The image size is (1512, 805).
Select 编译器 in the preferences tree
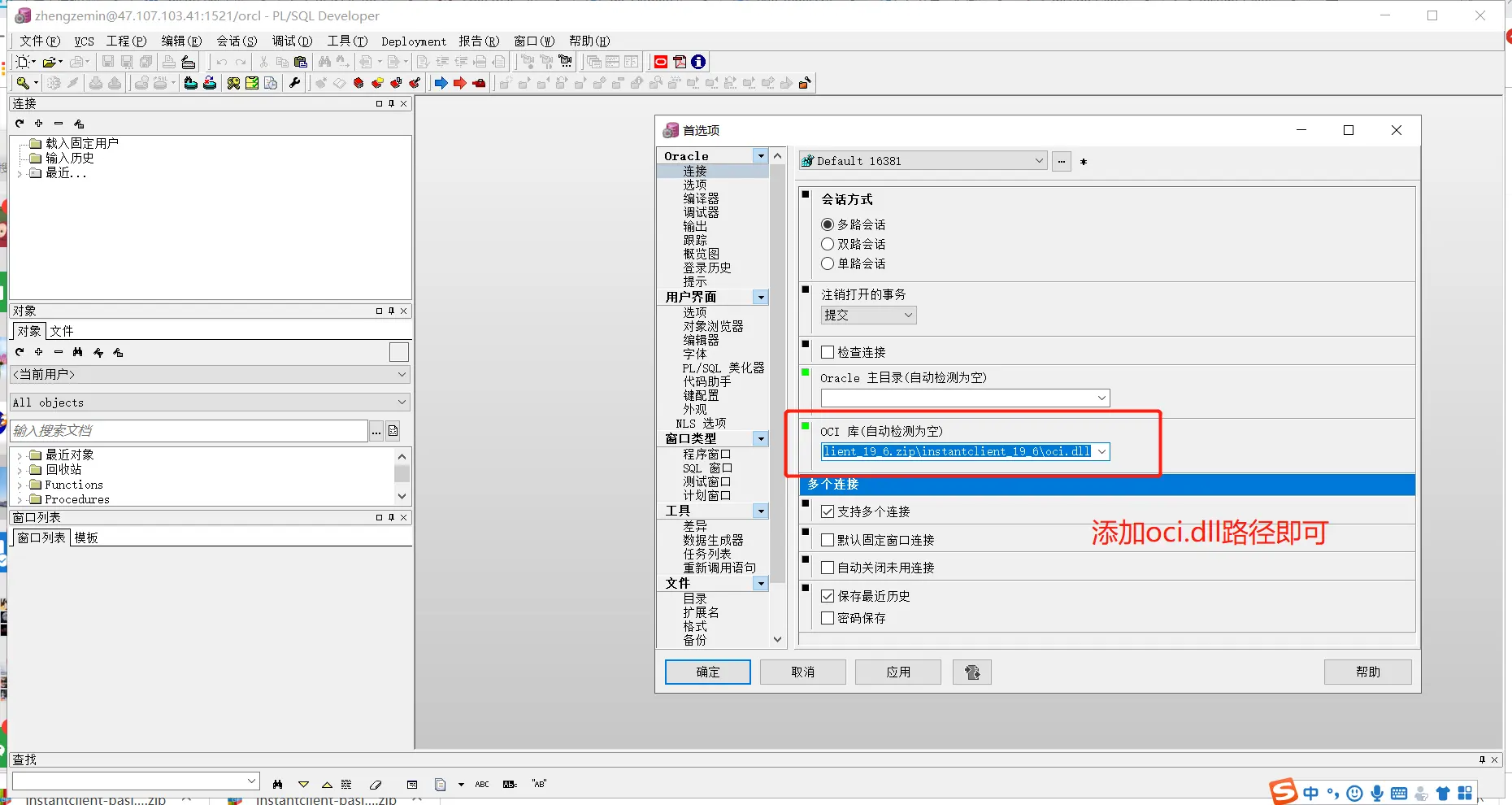point(701,198)
